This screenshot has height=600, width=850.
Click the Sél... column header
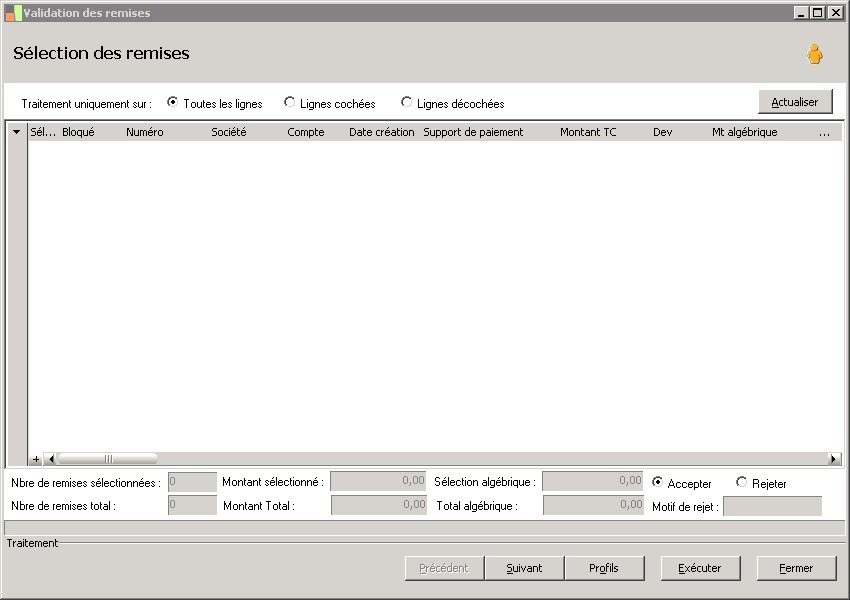pos(43,132)
